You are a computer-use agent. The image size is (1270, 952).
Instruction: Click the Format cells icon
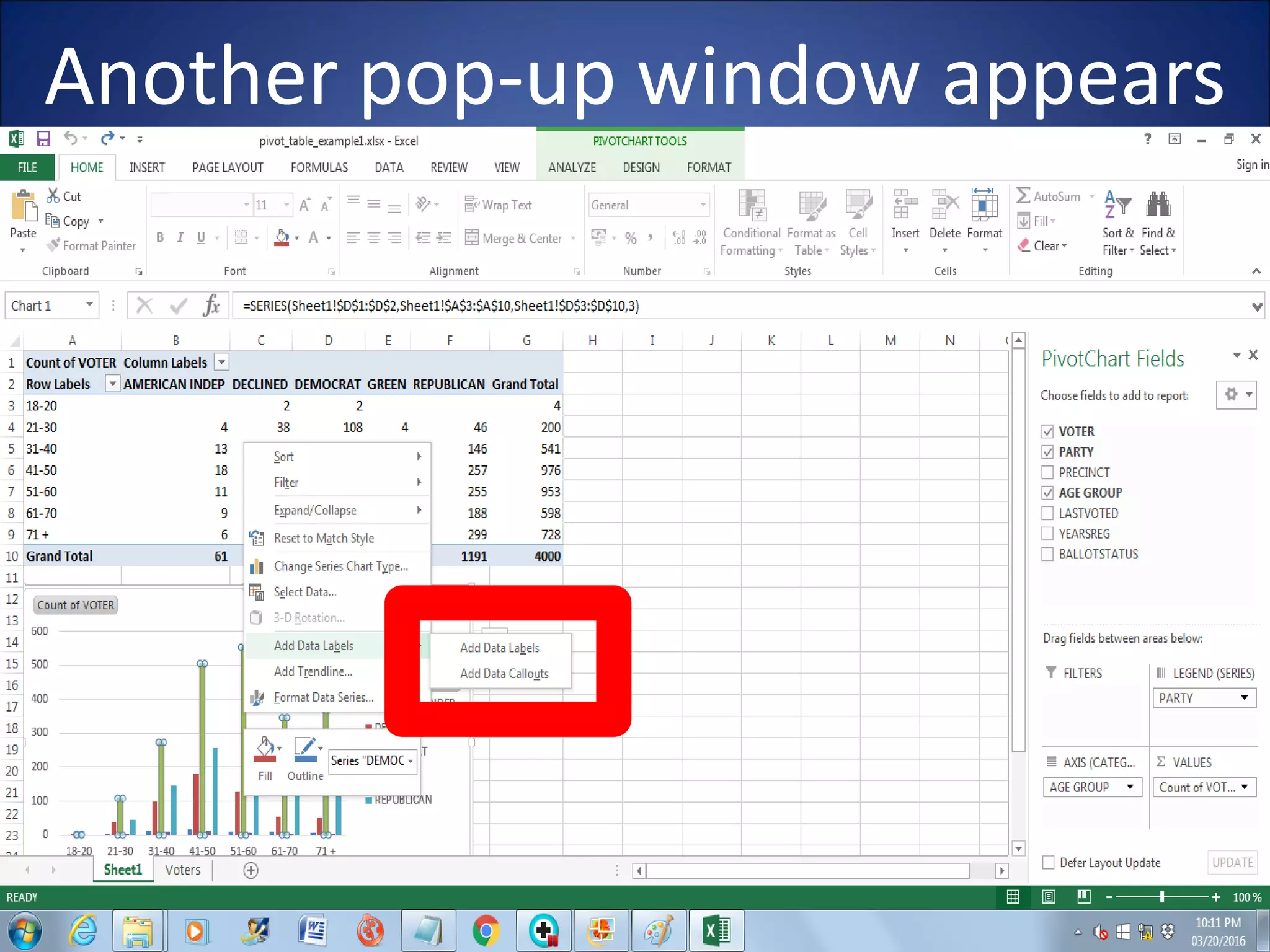[x=984, y=205]
